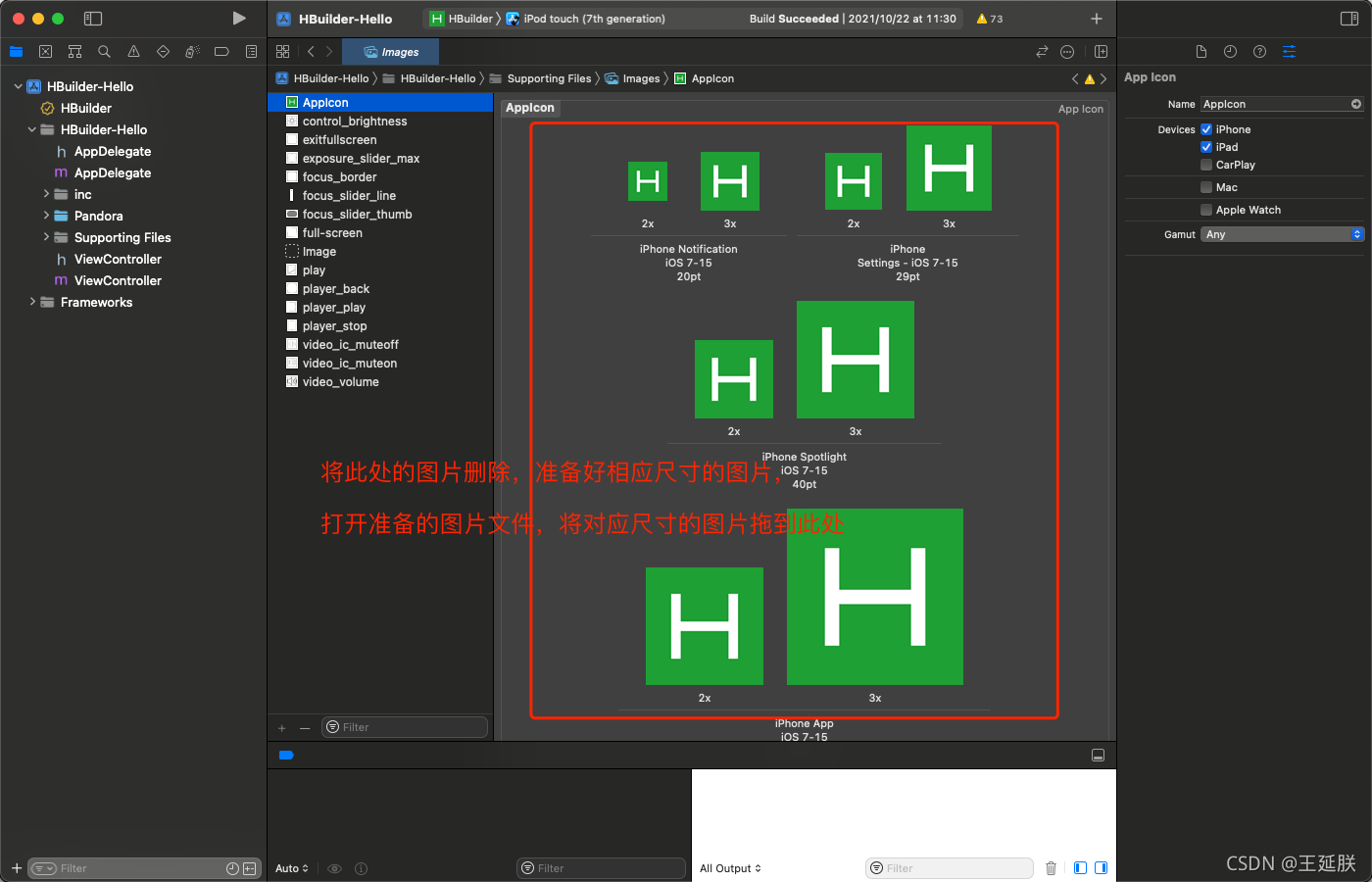Collapse the HBuilder-Hello project root
The height and width of the screenshot is (882, 1372).
tap(18, 86)
